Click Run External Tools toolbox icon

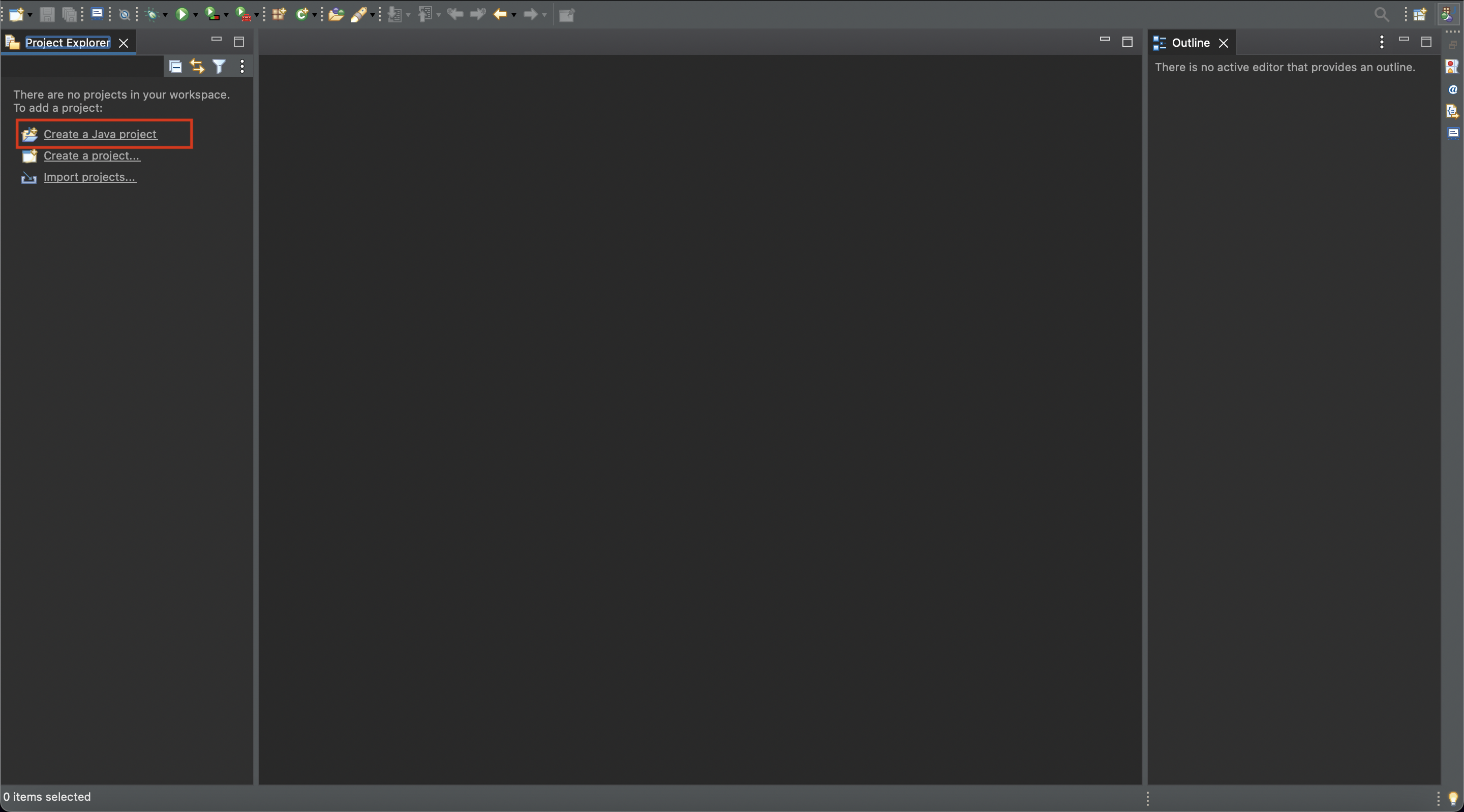[243, 14]
